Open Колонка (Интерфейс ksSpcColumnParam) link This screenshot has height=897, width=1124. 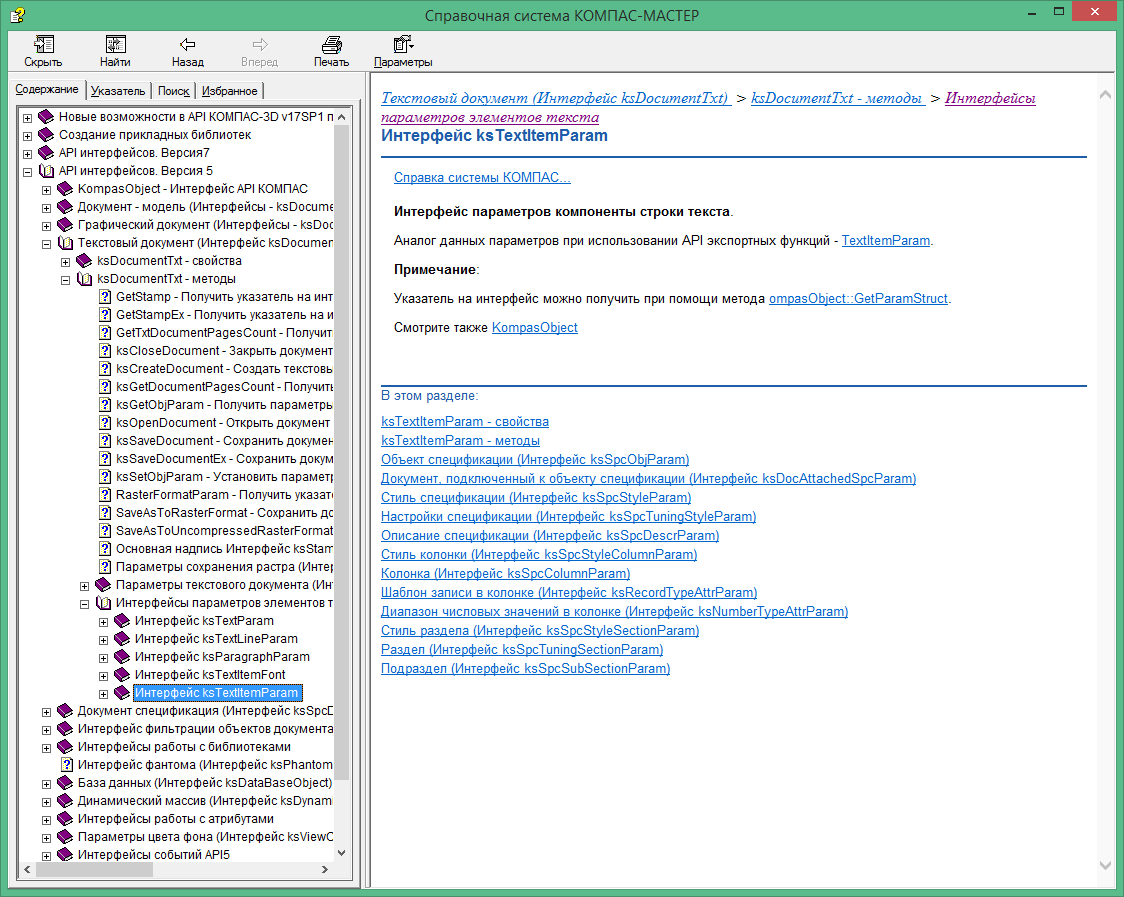505,574
